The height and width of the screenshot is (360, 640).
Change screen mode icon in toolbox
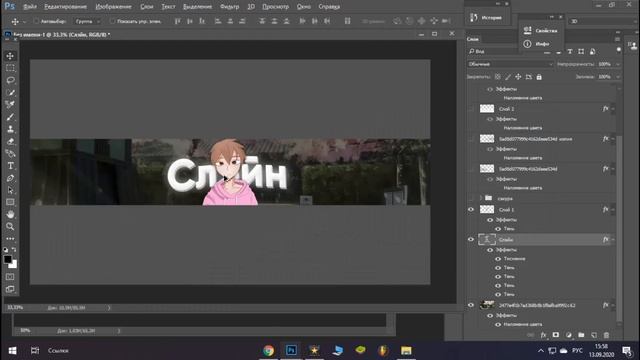pyautogui.click(x=10, y=289)
